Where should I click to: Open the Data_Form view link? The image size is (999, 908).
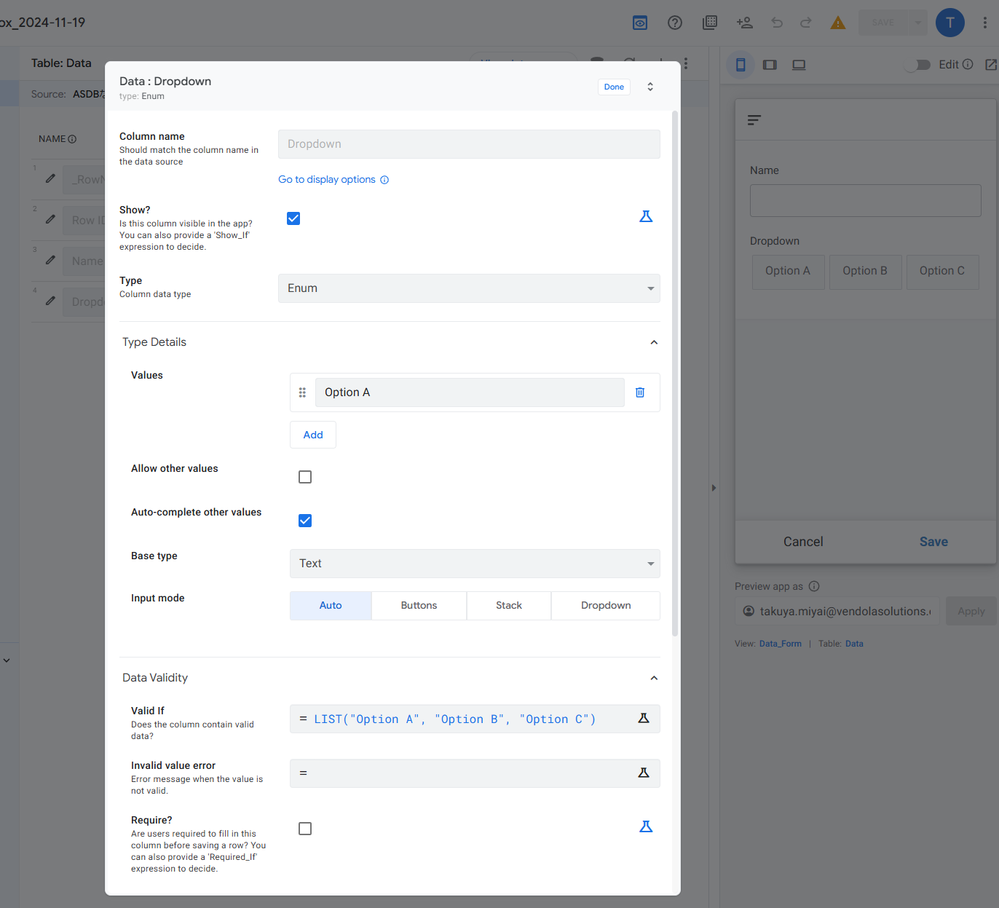pyautogui.click(x=780, y=644)
